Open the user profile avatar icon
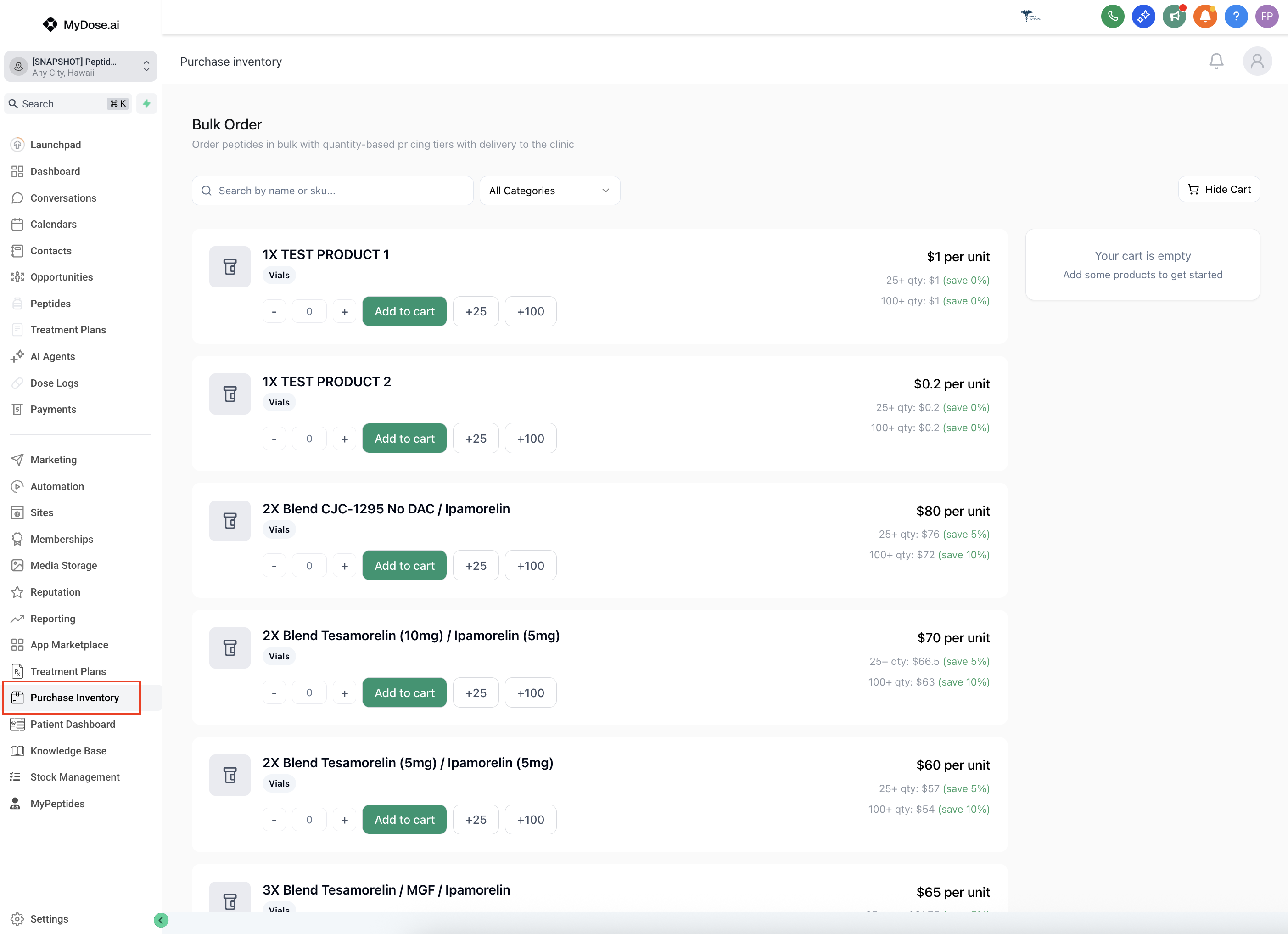This screenshot has height=934, width=1288. [1257, 62]
